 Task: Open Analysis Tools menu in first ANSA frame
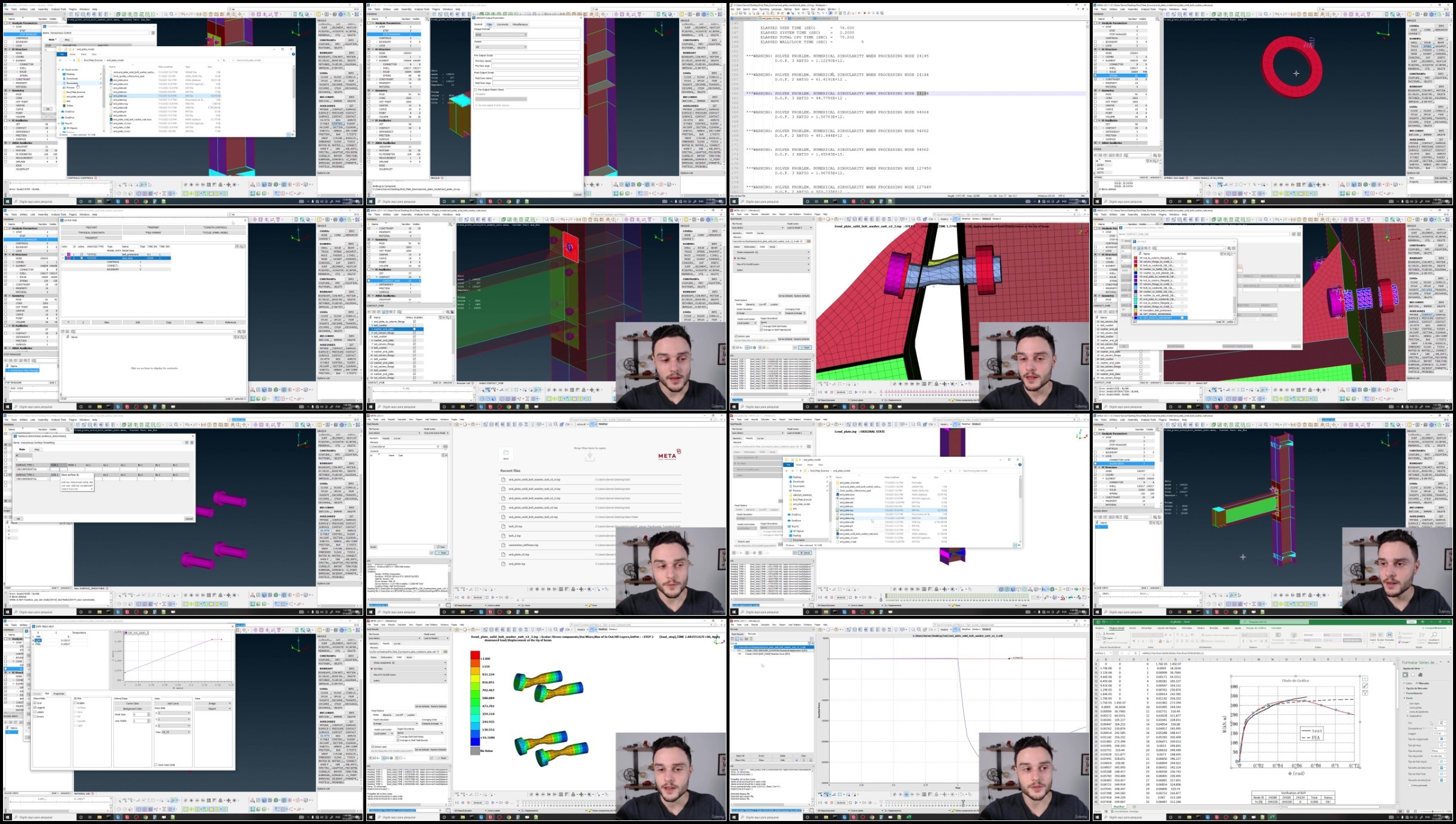(x=58, y=9)
